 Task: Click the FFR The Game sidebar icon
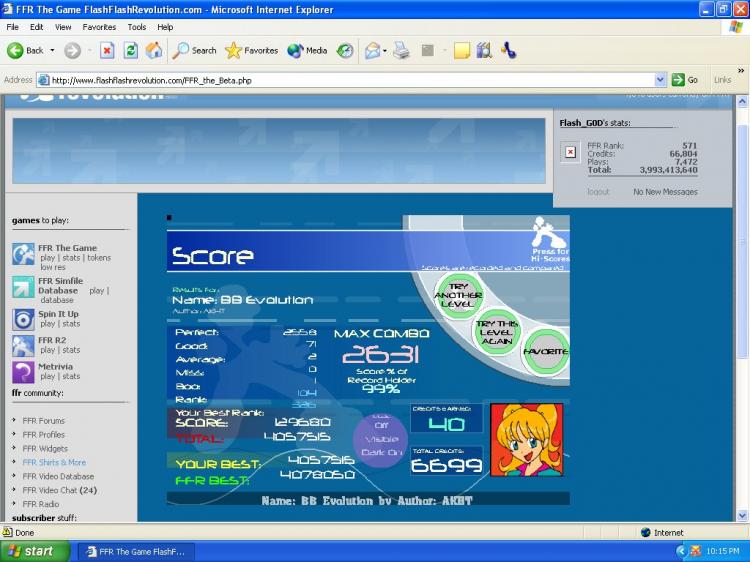coord(23,254)
